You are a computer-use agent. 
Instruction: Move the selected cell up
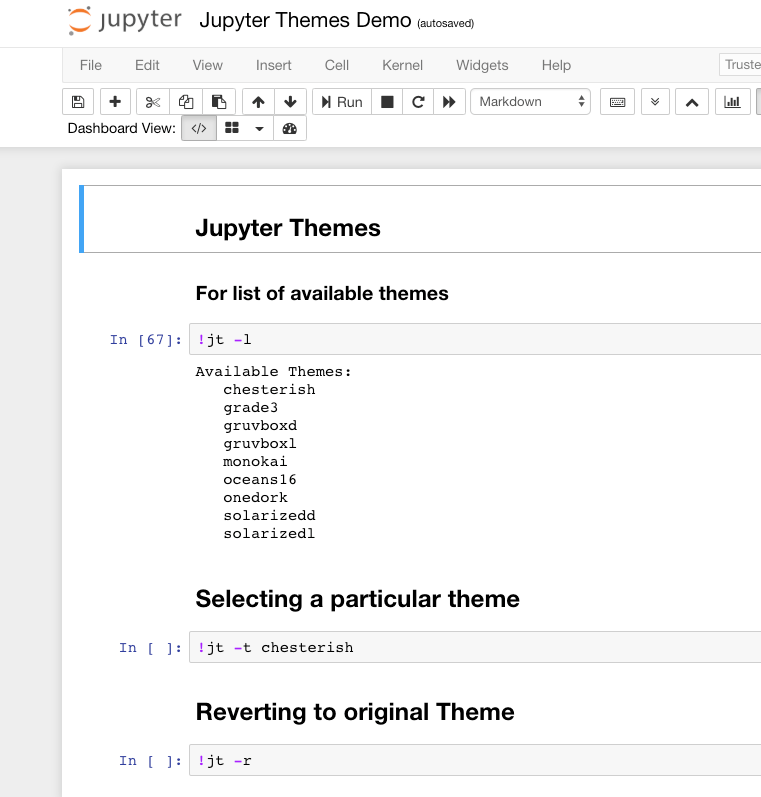(x=258, y=102)
